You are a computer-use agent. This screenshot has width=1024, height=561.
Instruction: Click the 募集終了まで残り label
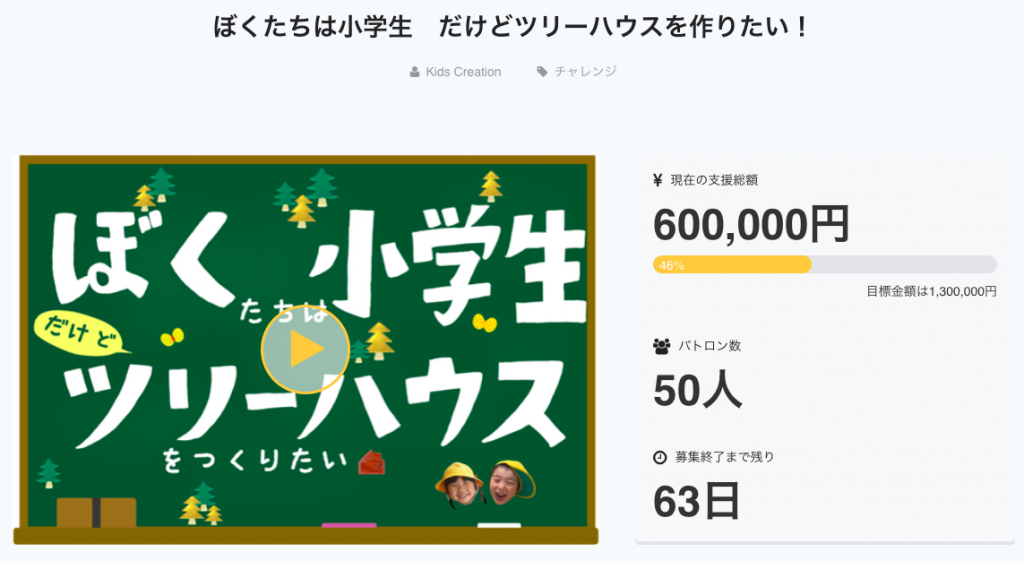coord(725,457)
